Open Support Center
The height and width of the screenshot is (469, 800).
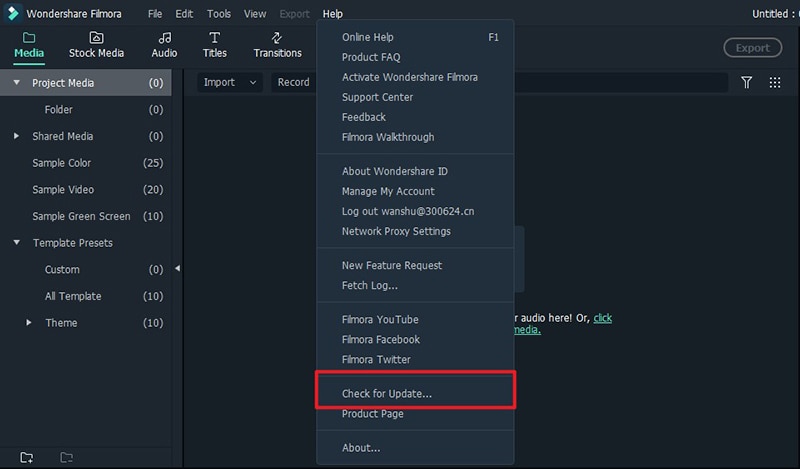(x=415, y=97)
